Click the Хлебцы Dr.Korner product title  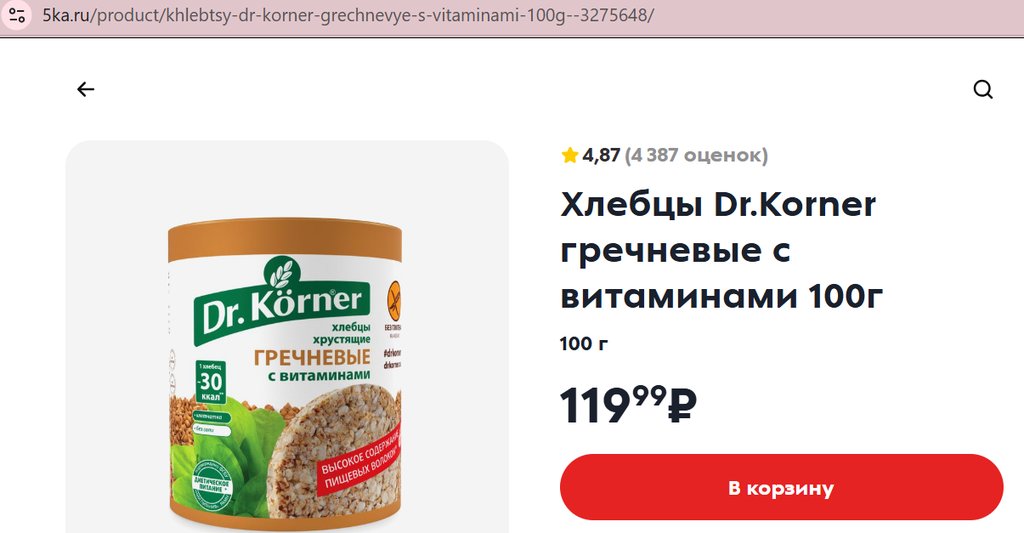[x=722, y=251]
